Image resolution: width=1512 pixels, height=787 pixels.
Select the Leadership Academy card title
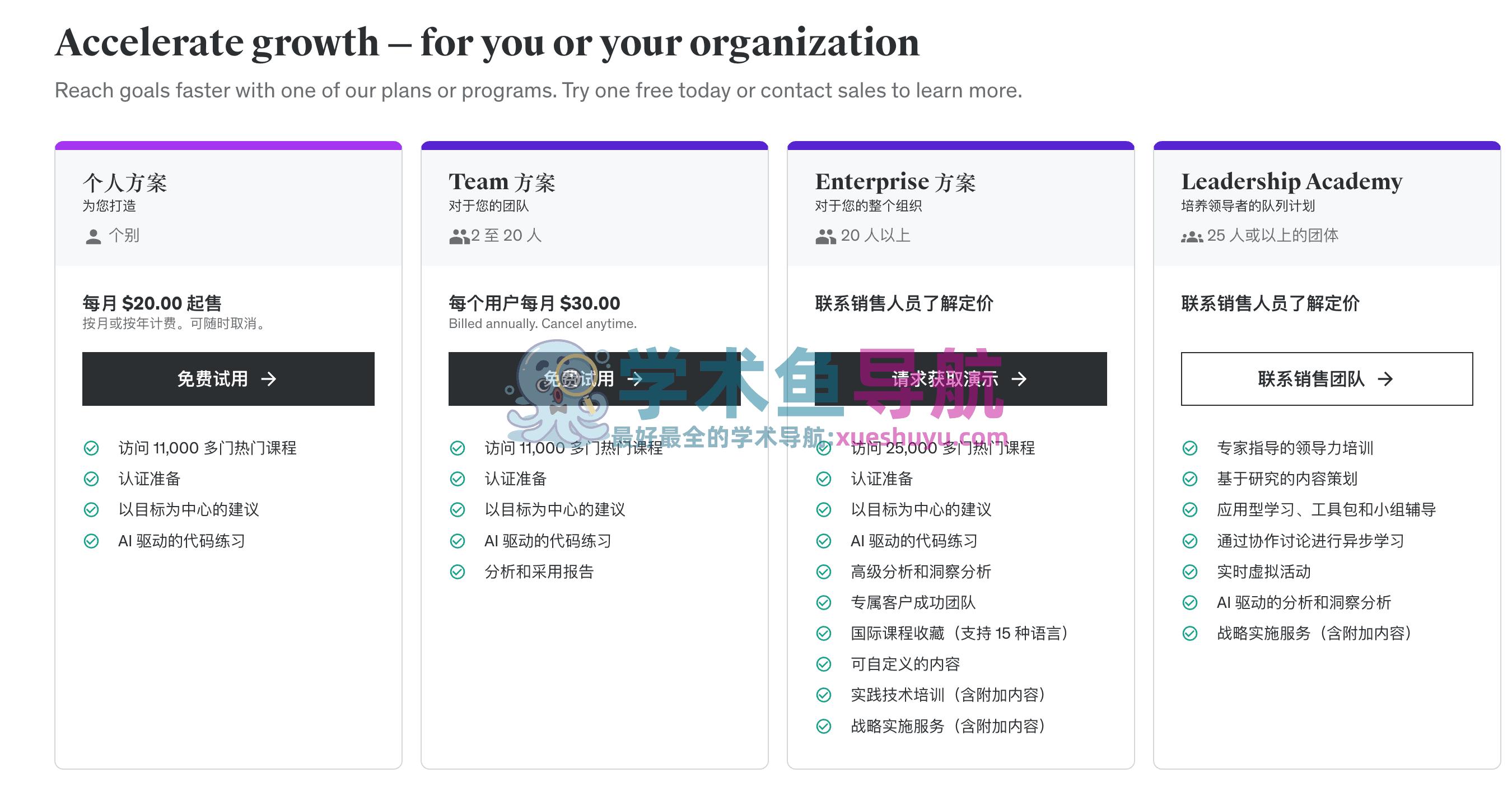pos(1291,182)
